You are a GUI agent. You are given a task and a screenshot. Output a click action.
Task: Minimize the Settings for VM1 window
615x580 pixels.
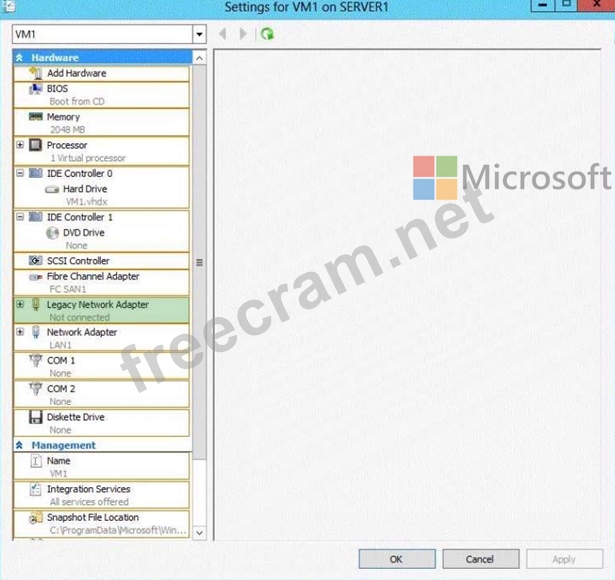coord(543,5)
